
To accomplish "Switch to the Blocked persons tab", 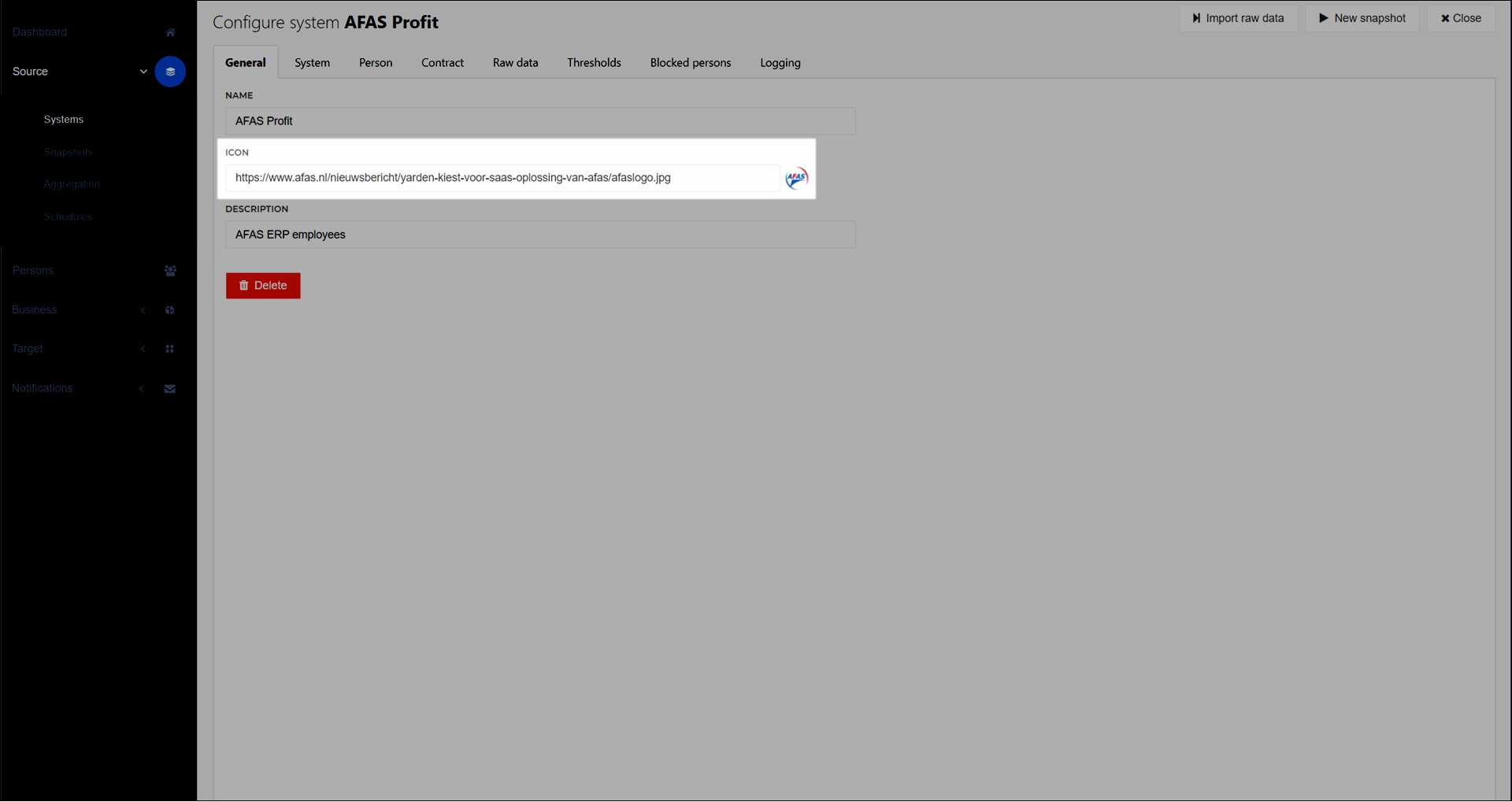I will click(x=691, y=63).
